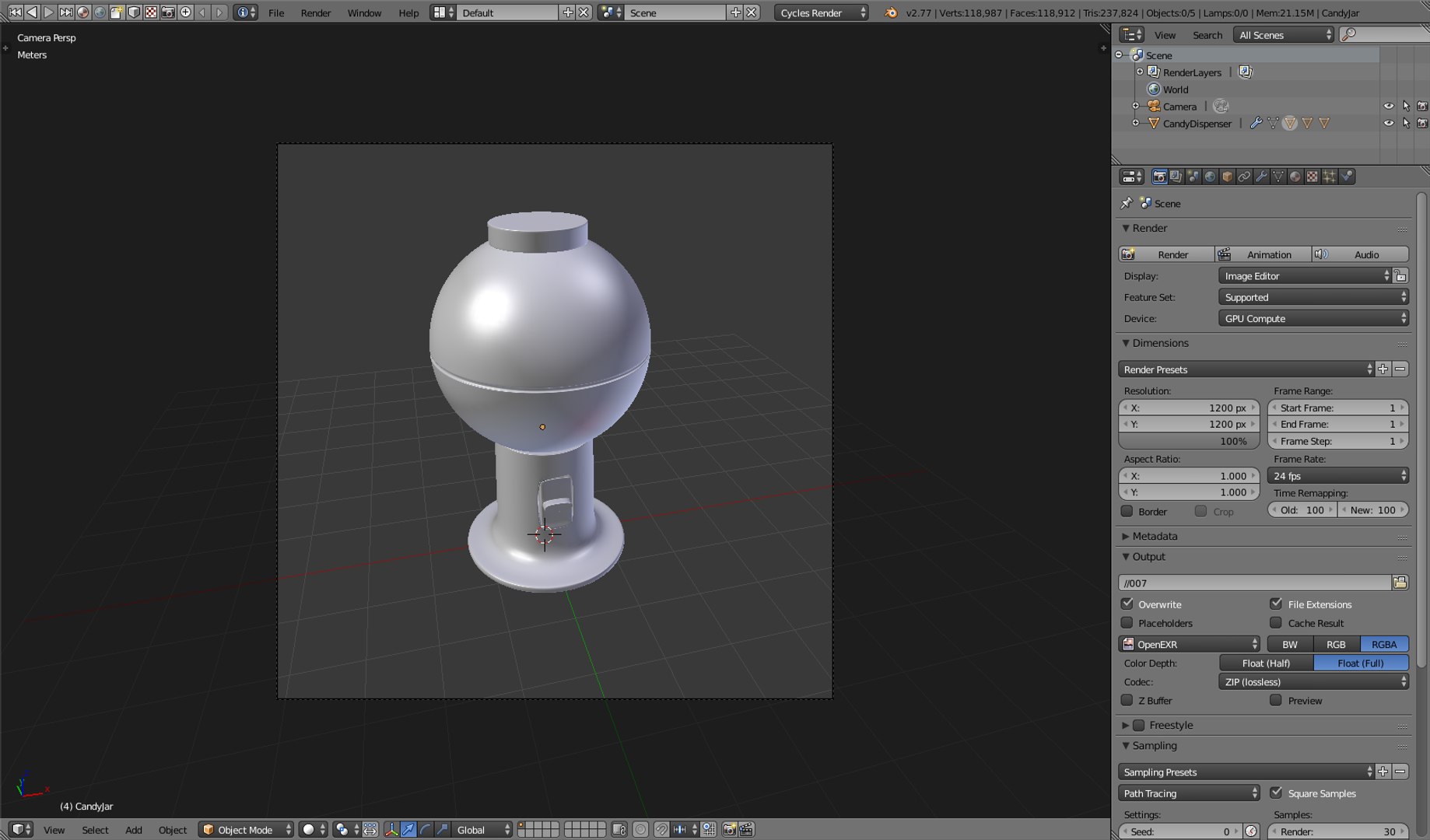Image resolution: width=1430 pixels, height=840 pixels.
Task: Open the outliner Search menu
Action: (x=1207, y=35)
